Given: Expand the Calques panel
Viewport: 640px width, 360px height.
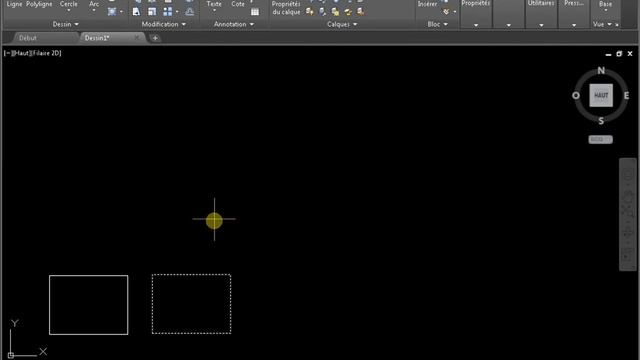Looking at the screenshot, I should pos(342,24).
